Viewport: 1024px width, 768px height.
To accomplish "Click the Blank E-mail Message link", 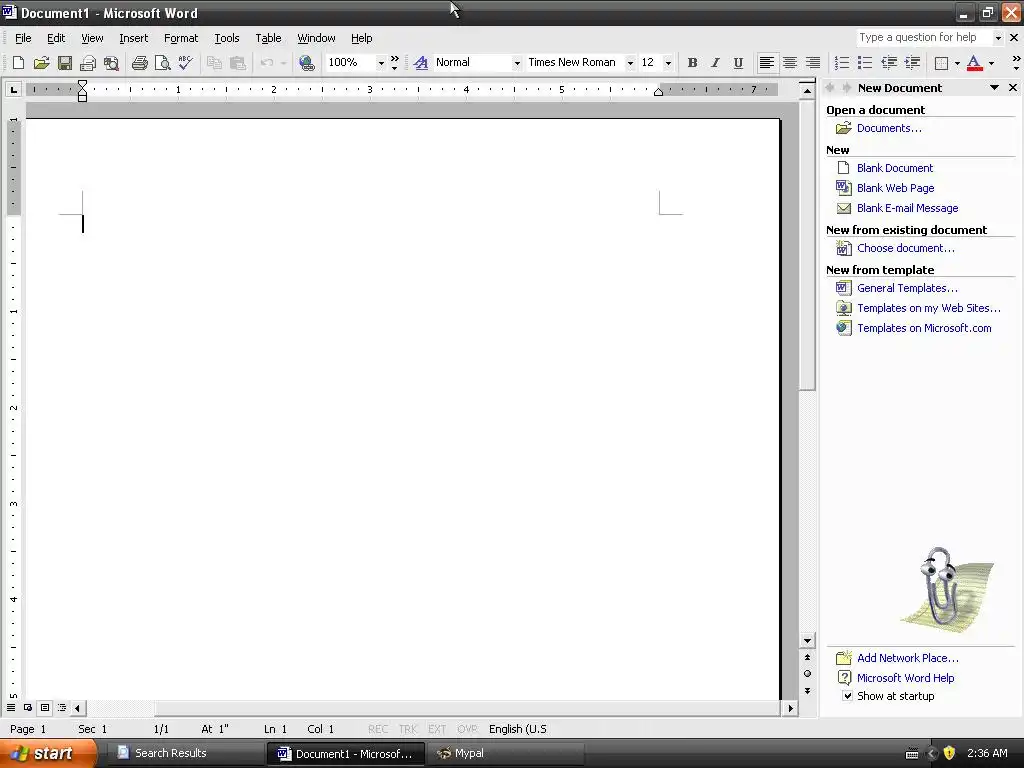I will tap(908, 208).
